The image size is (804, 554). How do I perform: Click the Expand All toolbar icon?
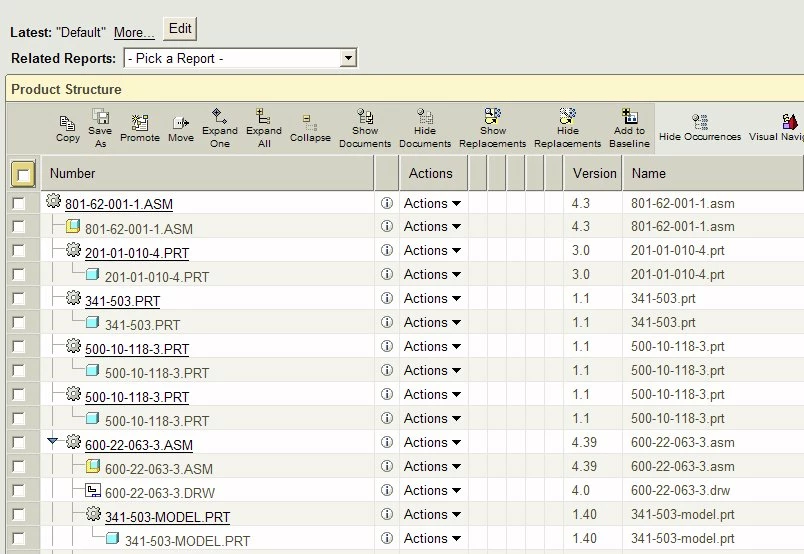click(264, 116)
